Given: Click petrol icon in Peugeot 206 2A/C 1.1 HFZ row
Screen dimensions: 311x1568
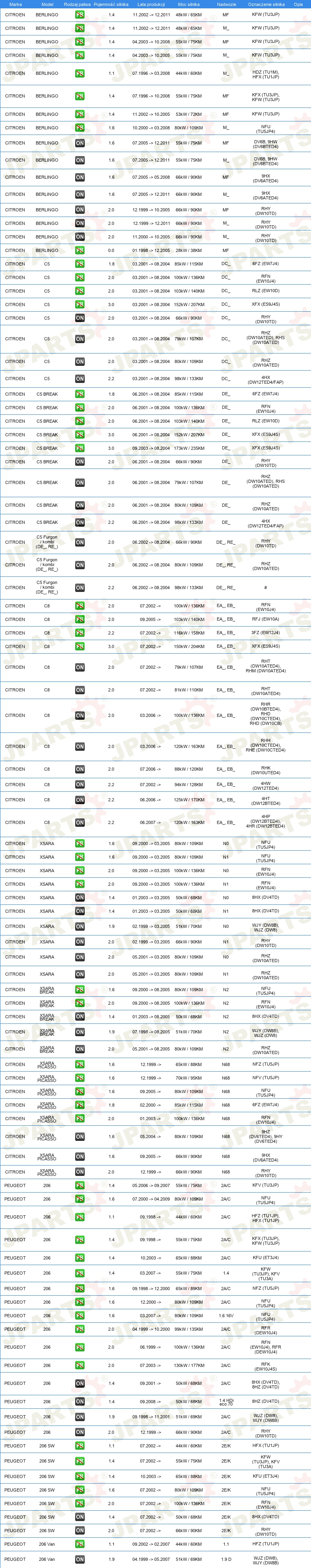Looking at the screenshot, I should (80, 1217).
